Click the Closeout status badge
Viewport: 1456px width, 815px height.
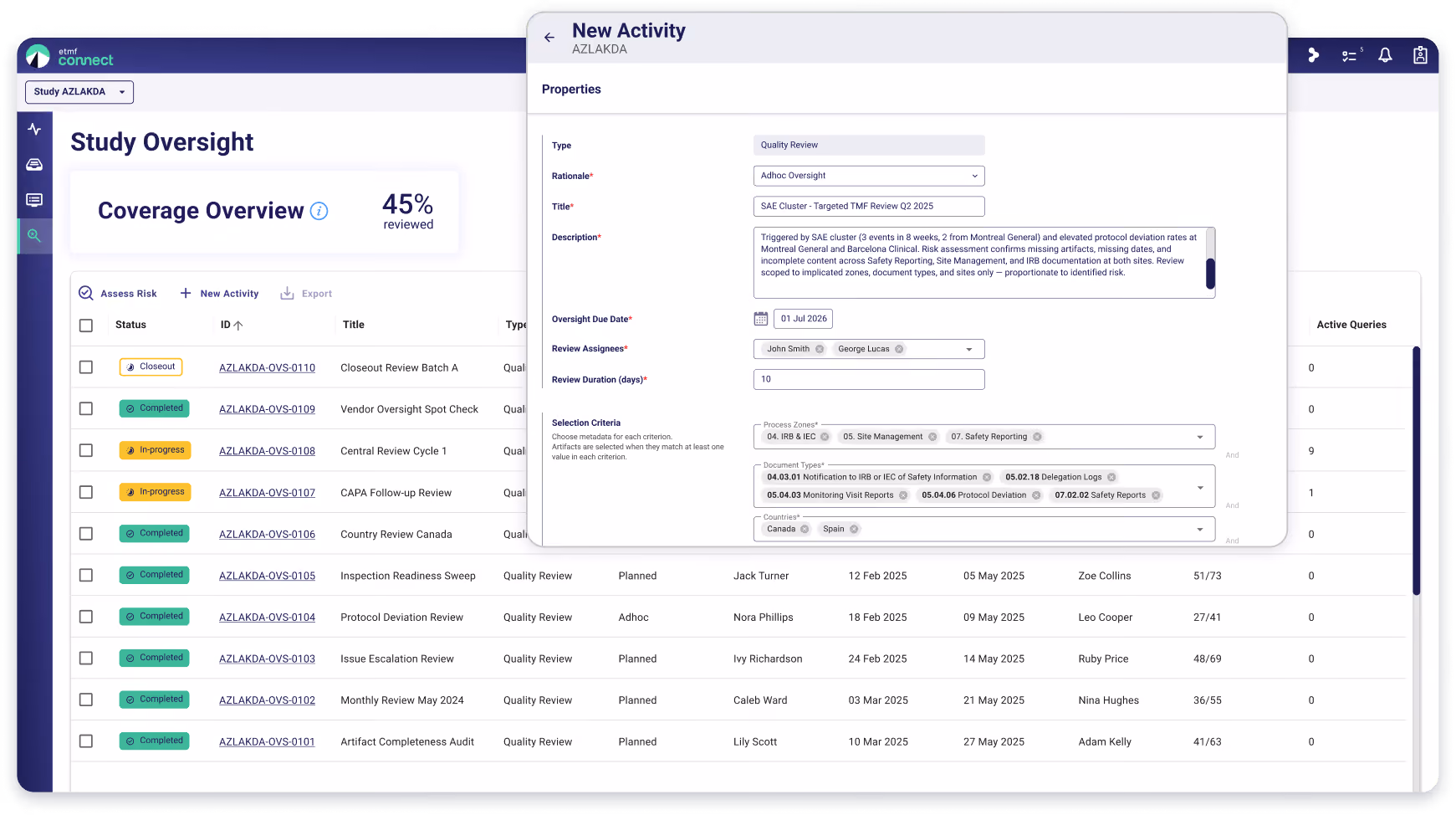[x=151, y=367]
